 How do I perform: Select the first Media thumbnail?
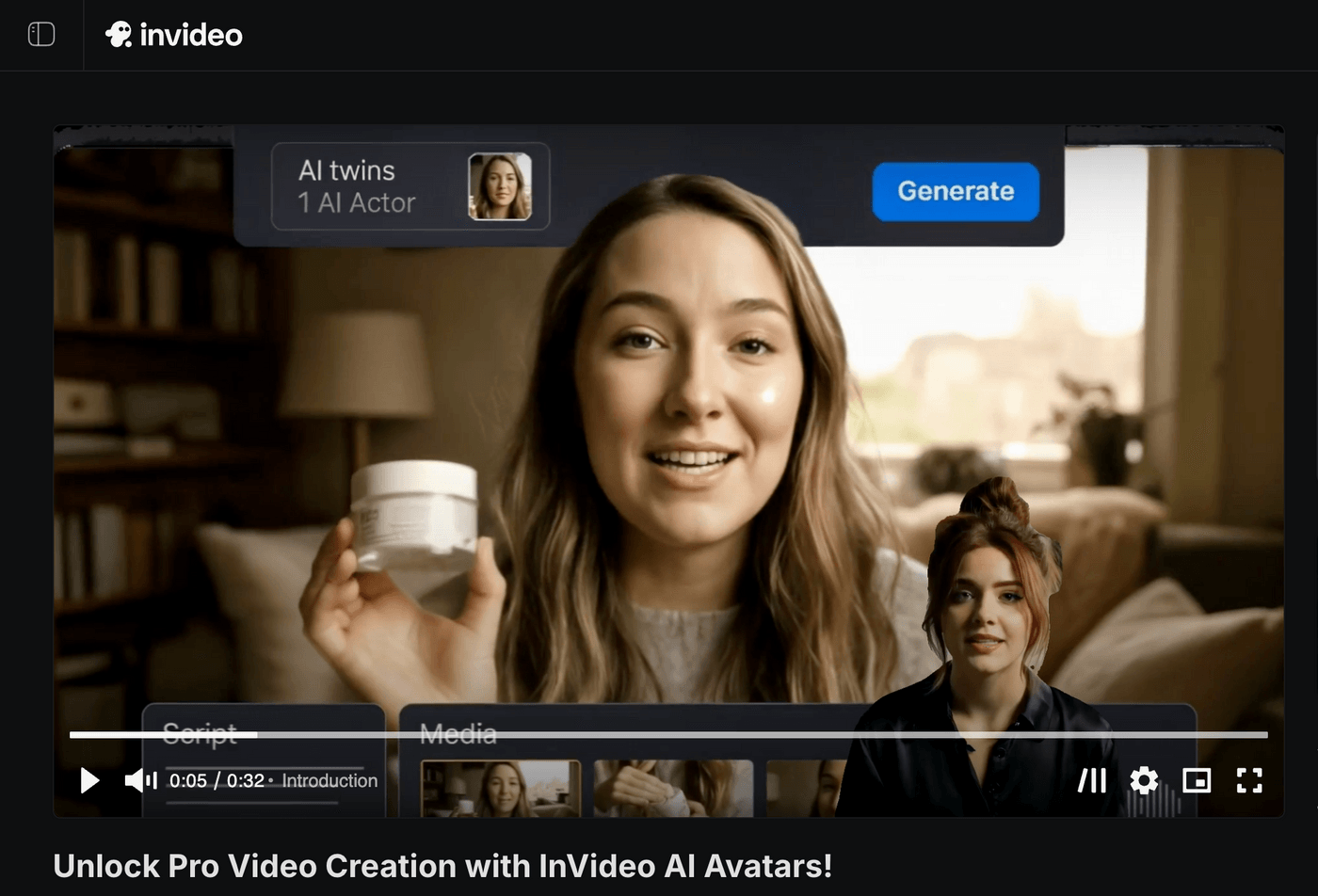click(x=500, y=789)
